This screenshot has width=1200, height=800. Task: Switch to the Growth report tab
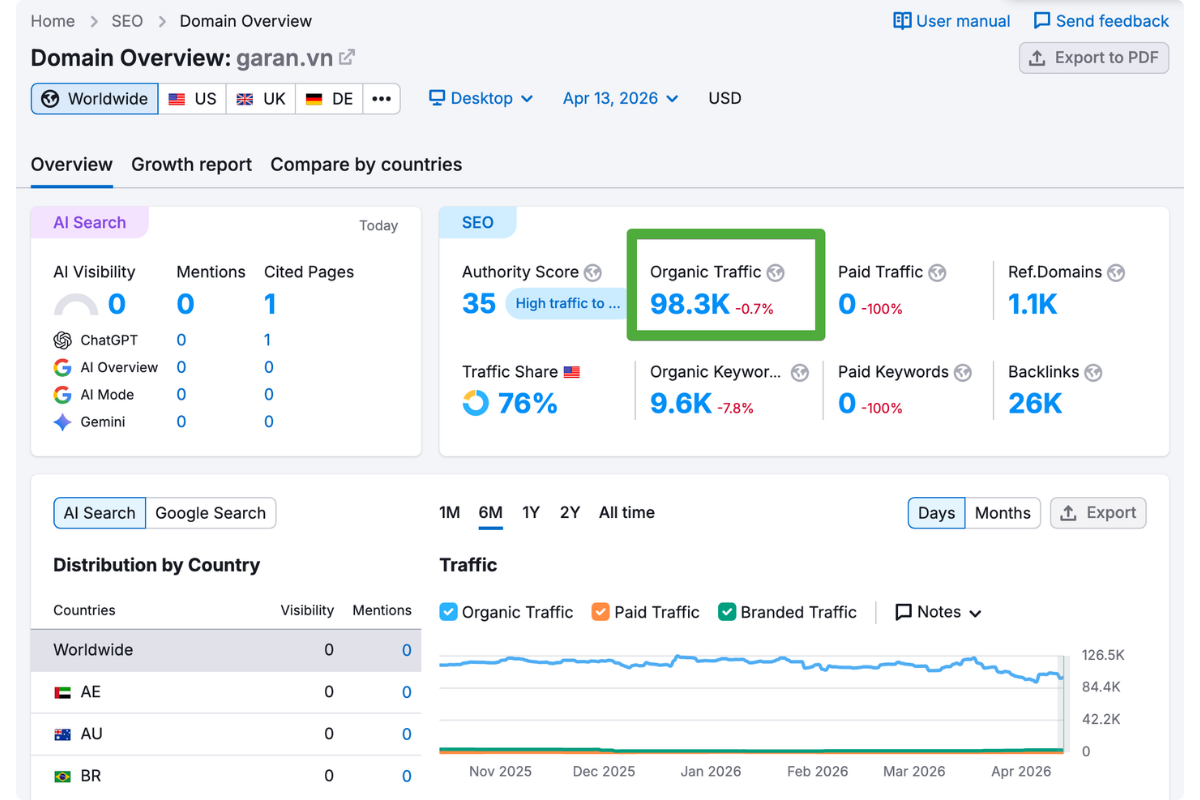[192, 164]
